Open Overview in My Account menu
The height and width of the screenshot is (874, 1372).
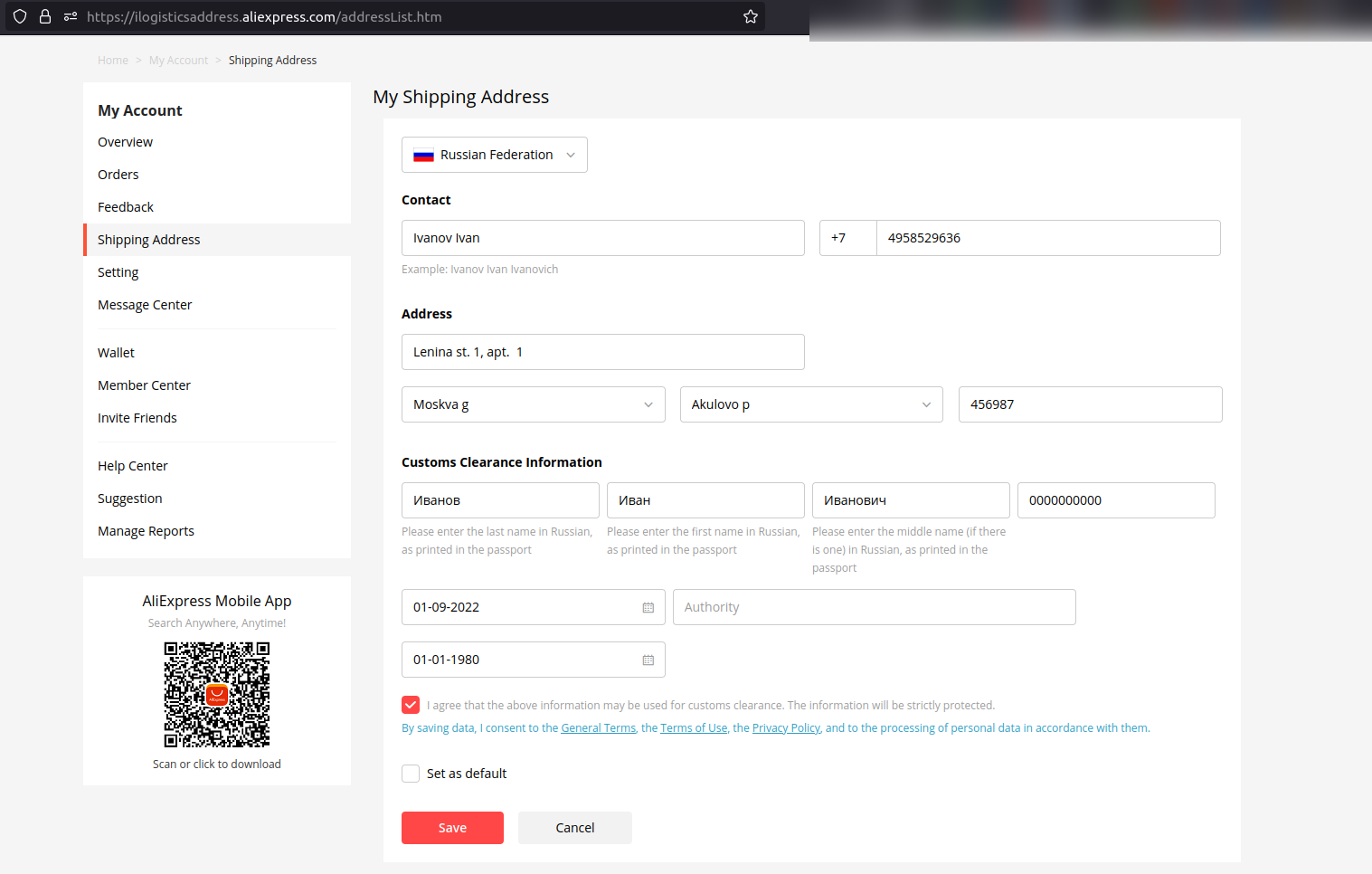pos(125,142)
